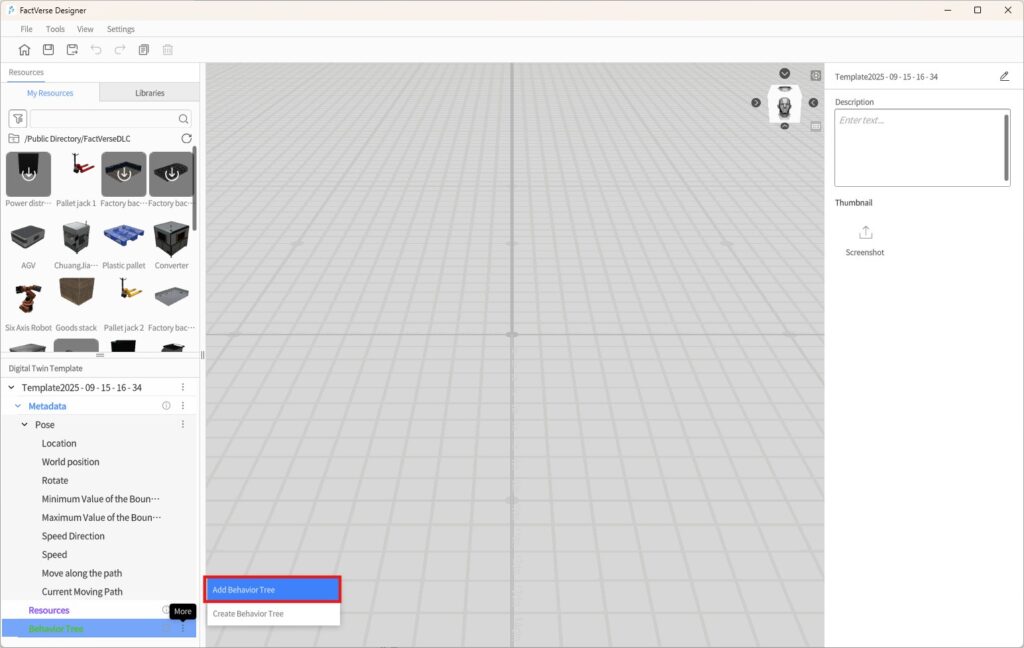Collapse the Pose tree node
The height and width of the screenshot is (648, 1024).
tap(25, 424)
